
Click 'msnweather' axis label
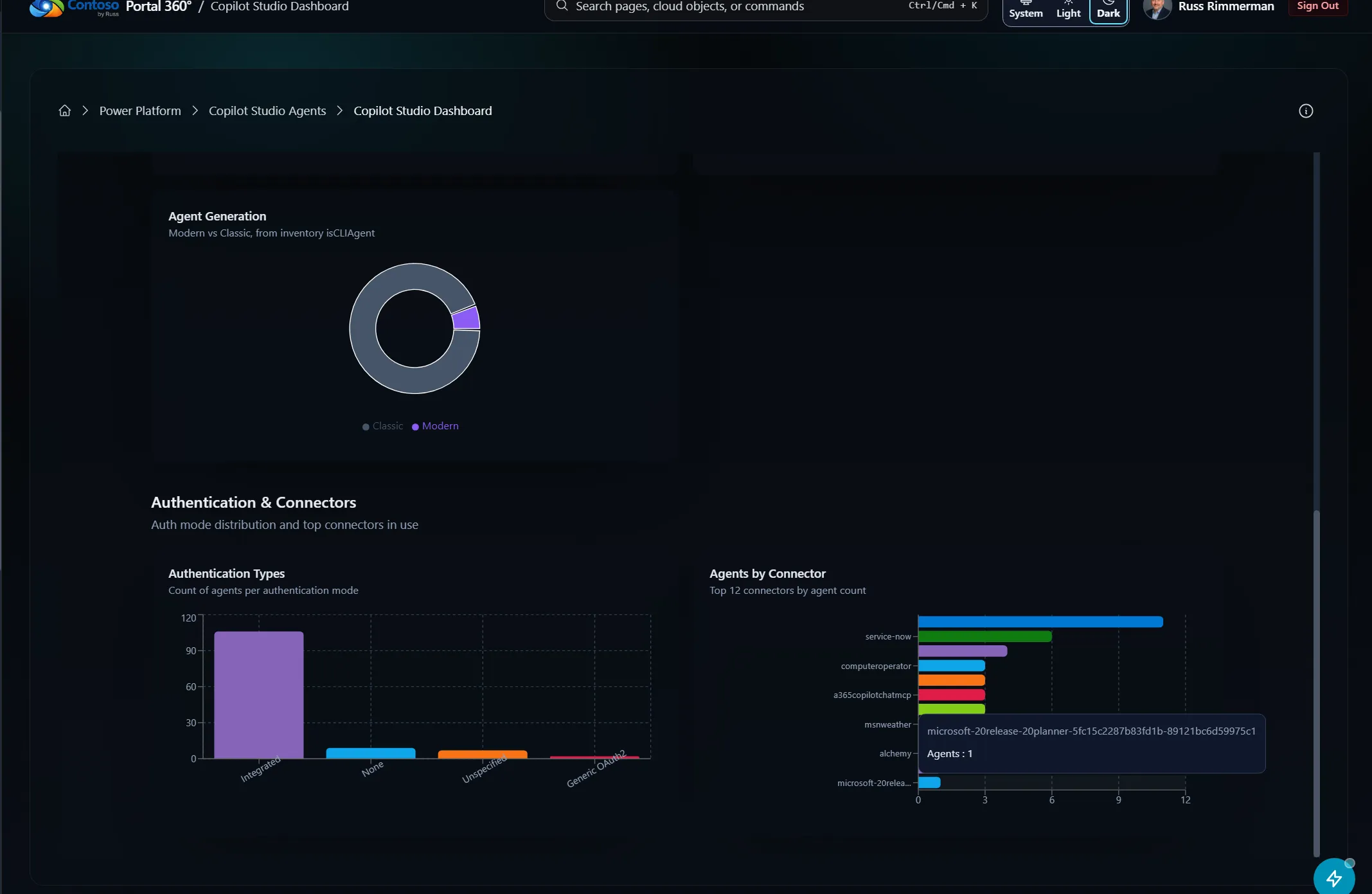[887, 724]
